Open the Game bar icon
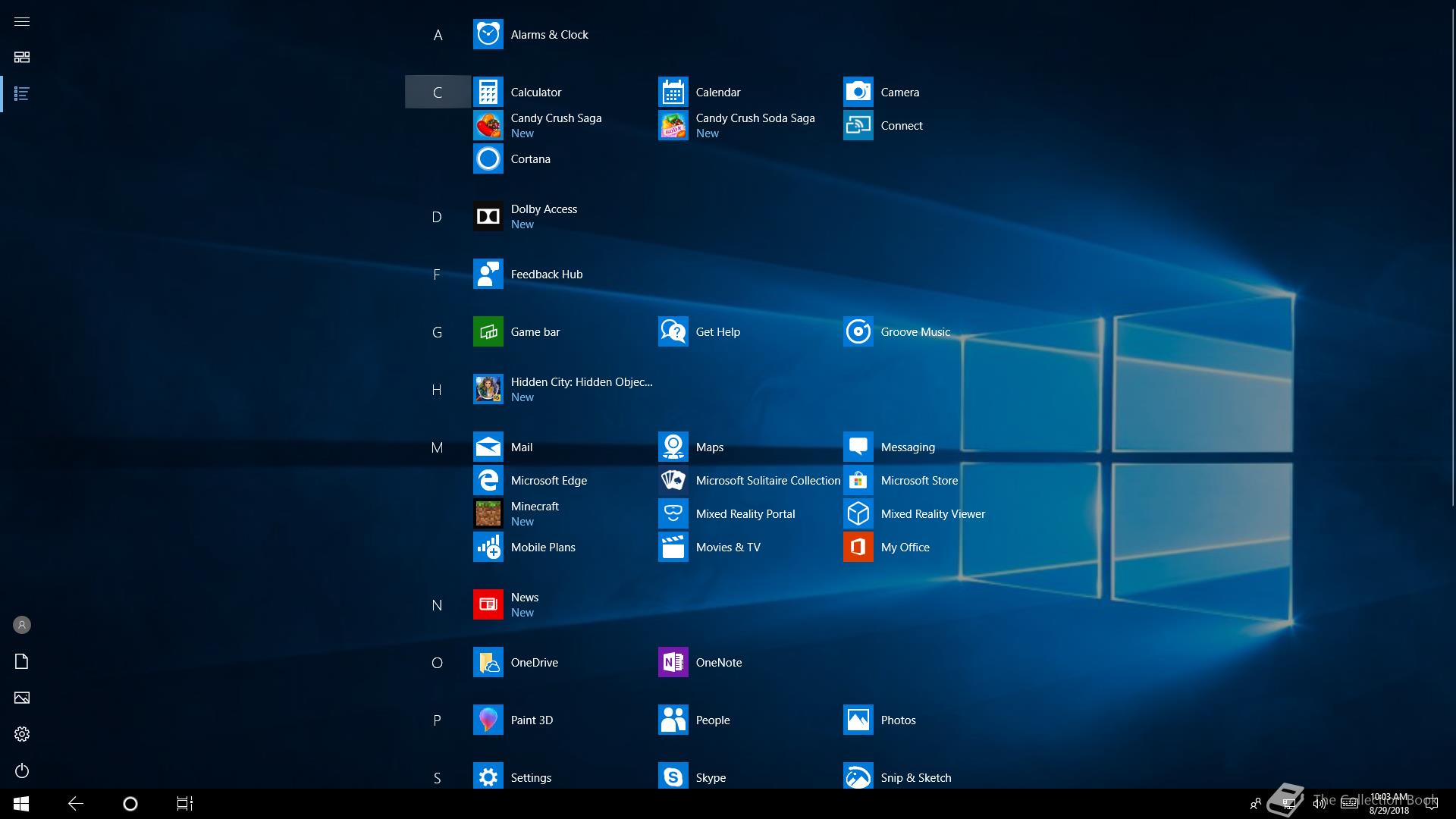1456x819 pixels. [488, 331]
